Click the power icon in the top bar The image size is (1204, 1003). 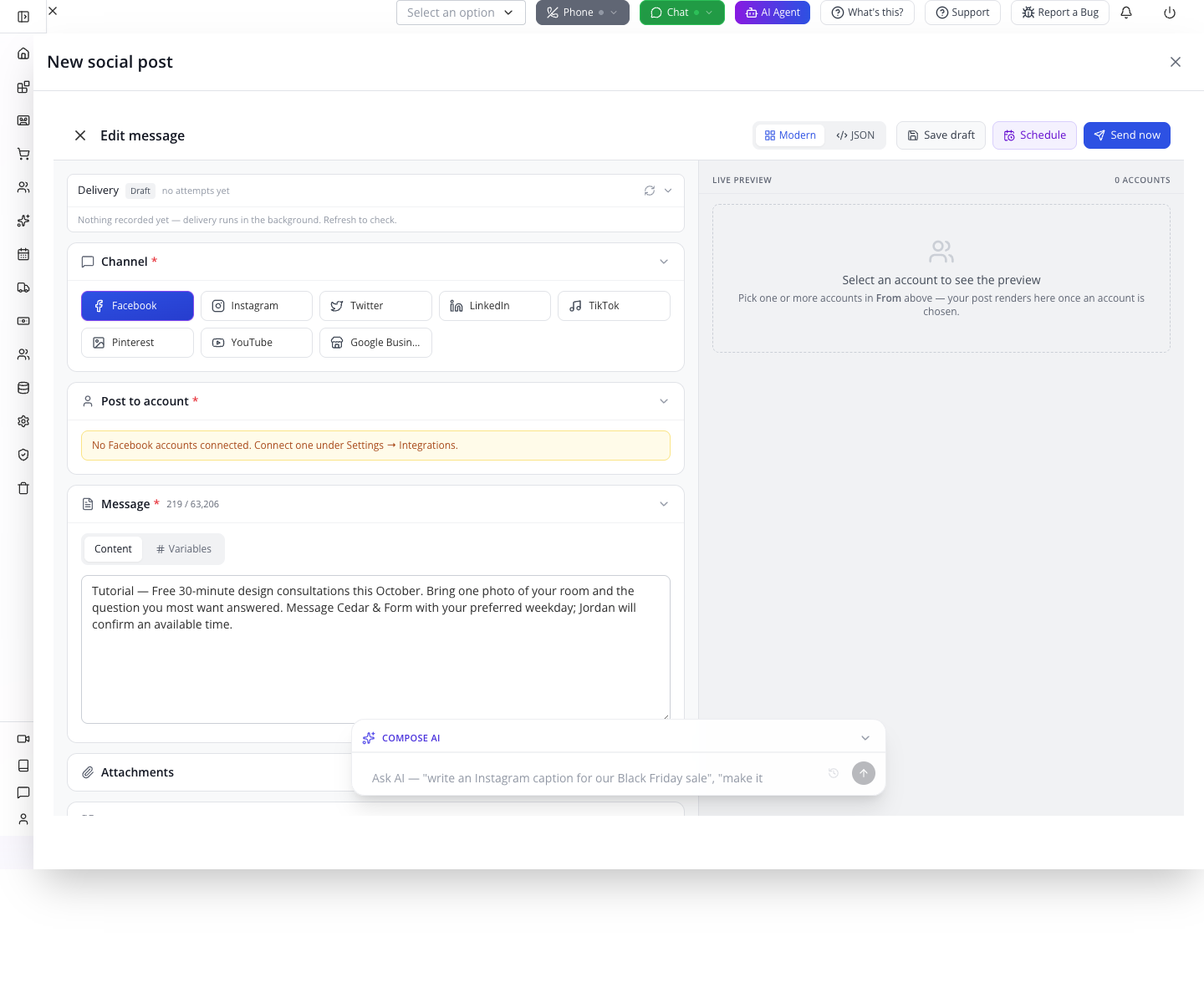point(1170,13)
